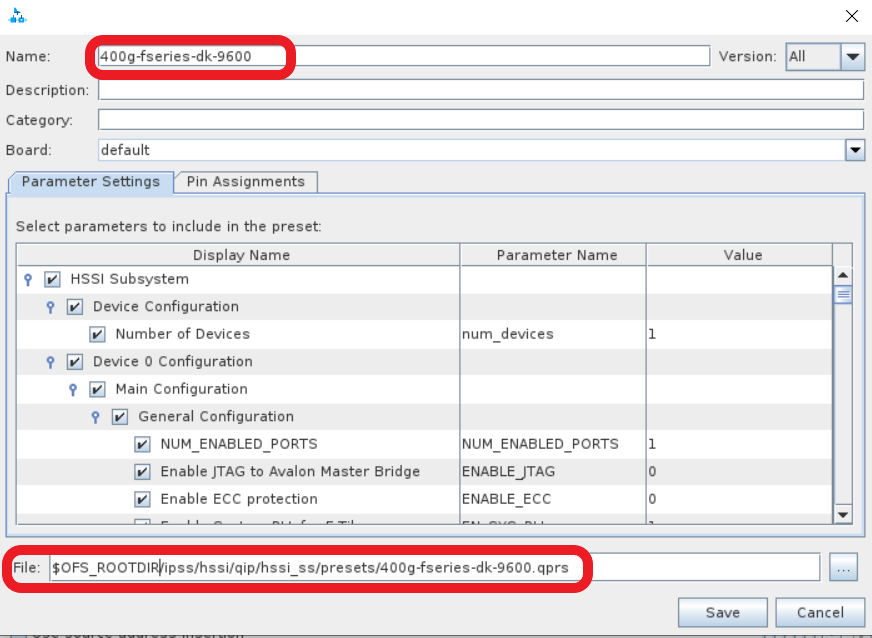Image resolution: width=872 pixels, height=638 pixels.
Task: Click the application icon in the title bar
Action: (17, 16)
